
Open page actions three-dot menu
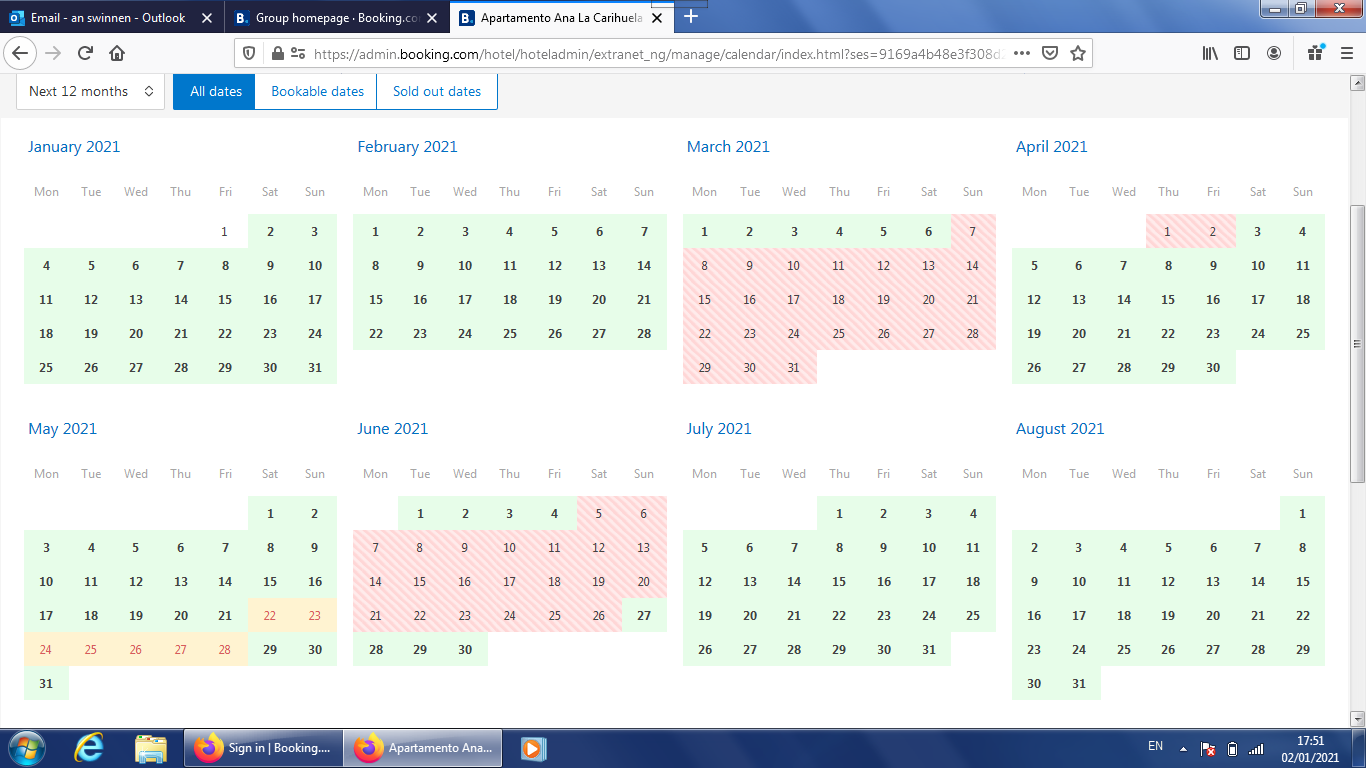(1021, 53)
